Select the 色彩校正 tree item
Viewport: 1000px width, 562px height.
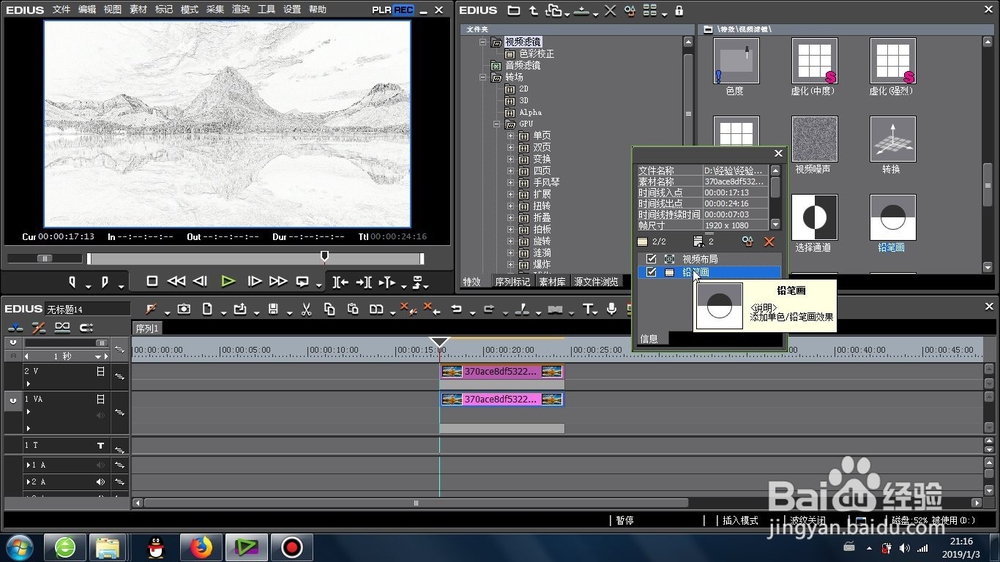point(536,54)
